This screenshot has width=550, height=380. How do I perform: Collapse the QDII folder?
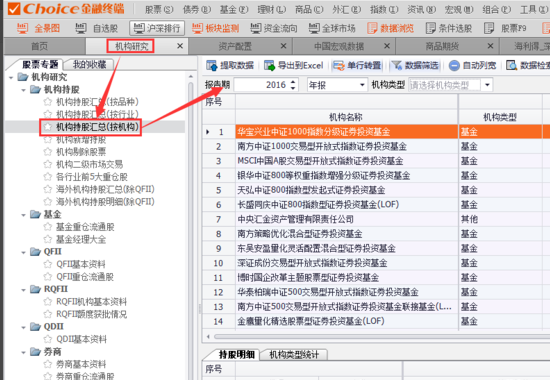(x=24, y=327)
